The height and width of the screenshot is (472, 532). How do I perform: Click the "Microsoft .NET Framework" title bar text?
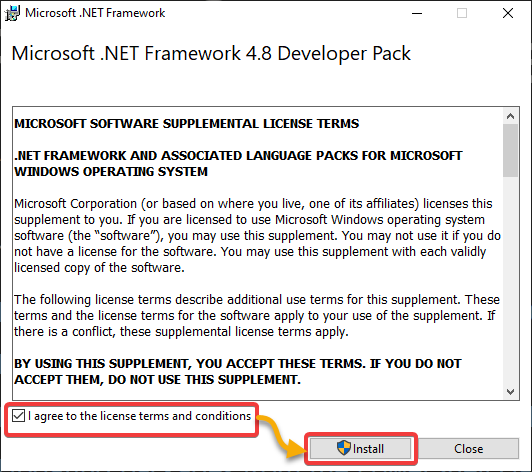(x=95, y=13)
